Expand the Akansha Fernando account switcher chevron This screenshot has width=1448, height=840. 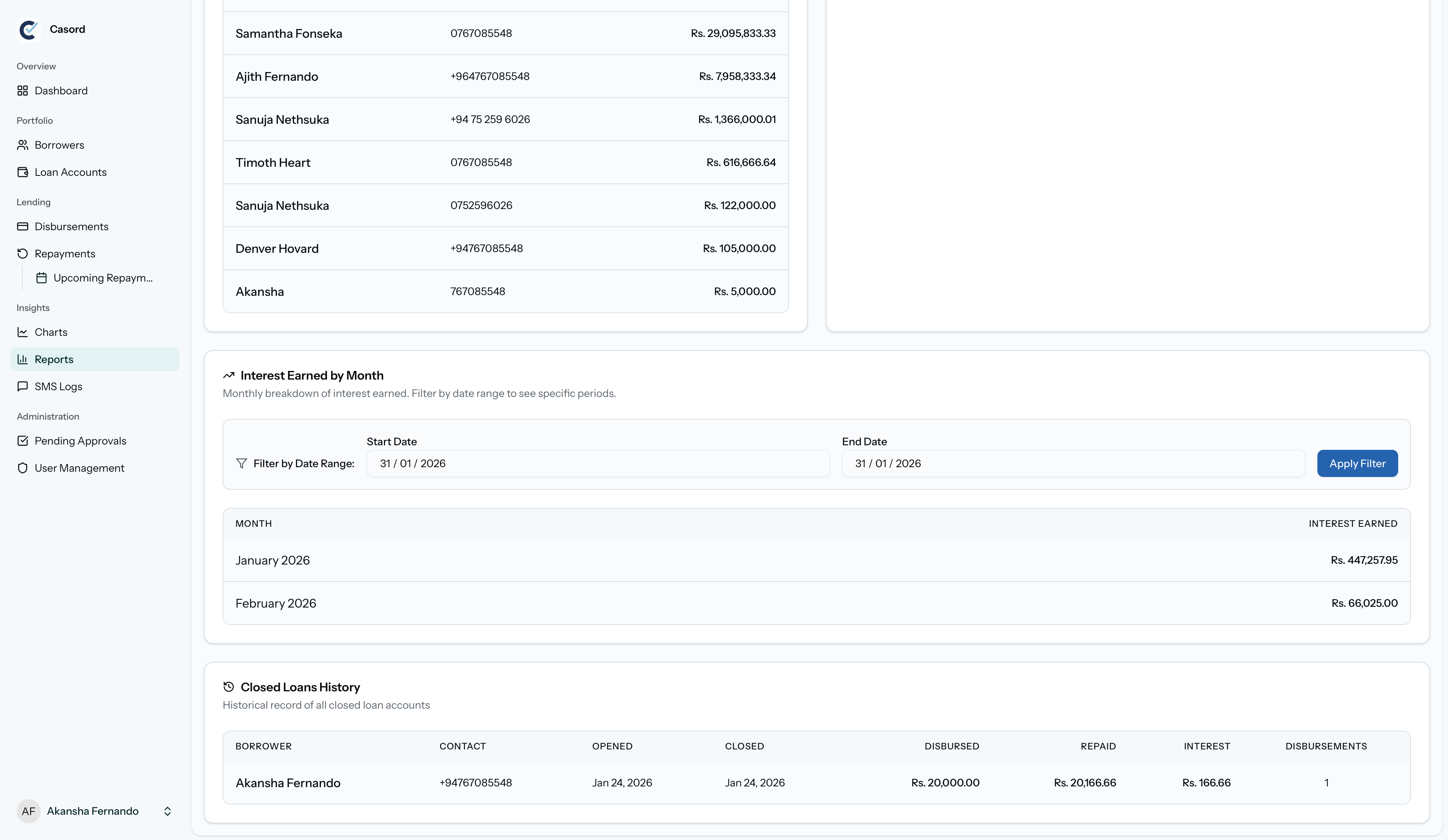(167, 811)
